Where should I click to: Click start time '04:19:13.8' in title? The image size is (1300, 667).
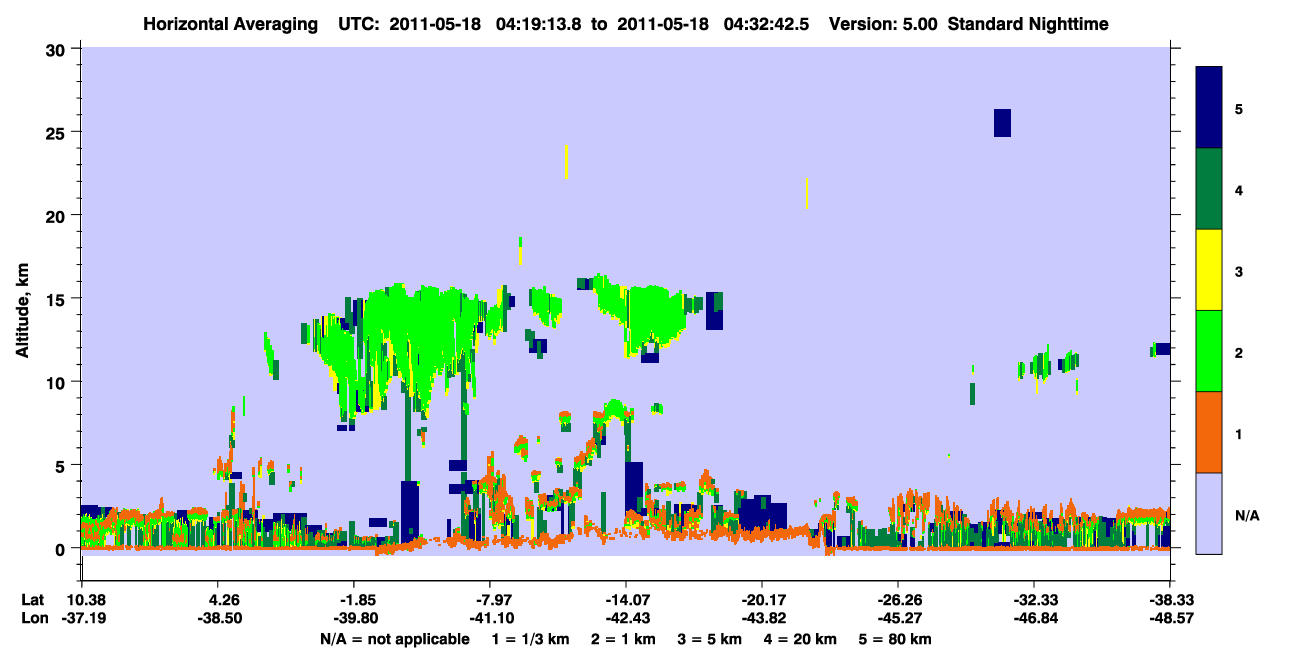tap(538, 23)
